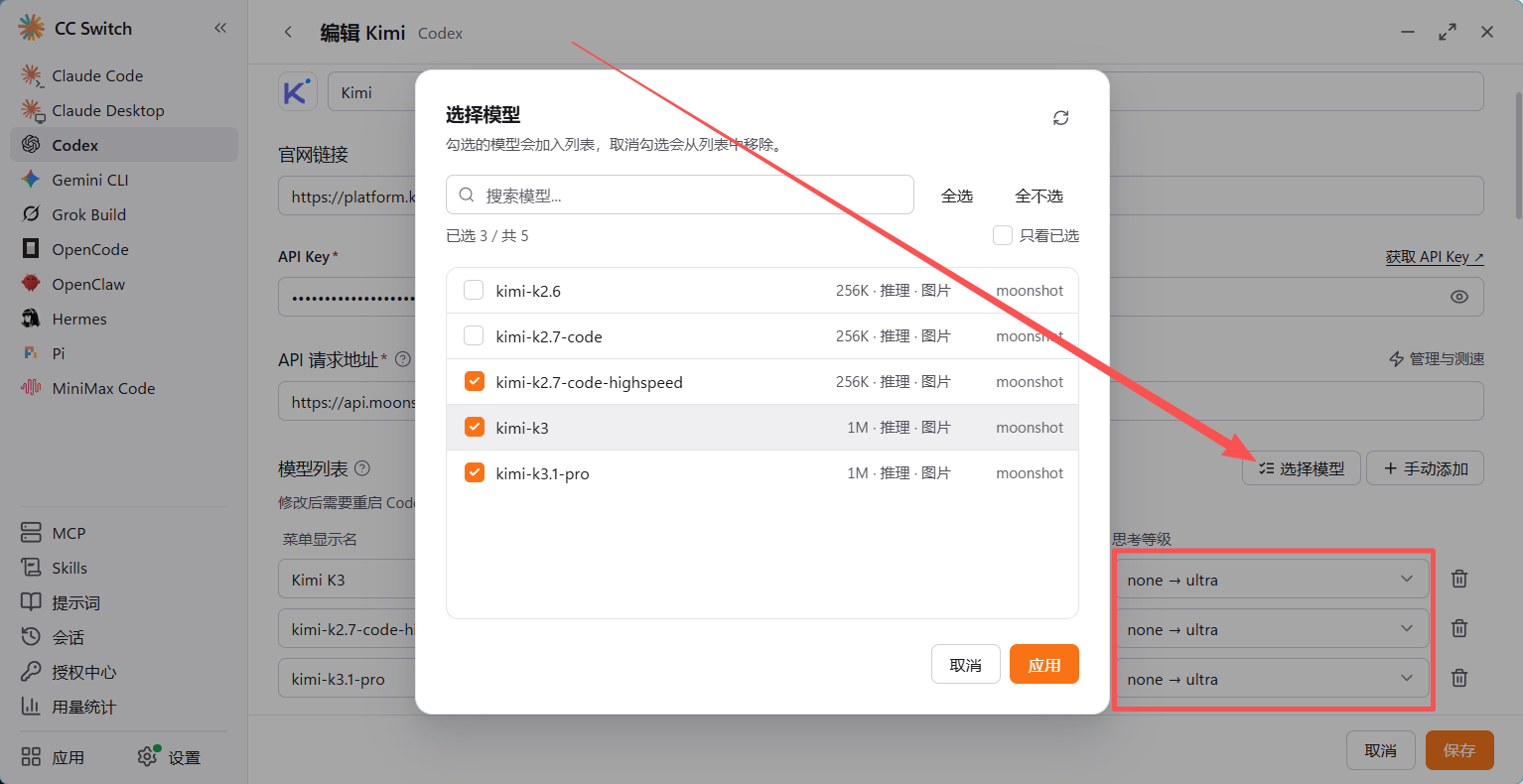The width and height of the screenshot is (1523, 784).
Task: Click the 手动添加 button
Action: 1426,468
